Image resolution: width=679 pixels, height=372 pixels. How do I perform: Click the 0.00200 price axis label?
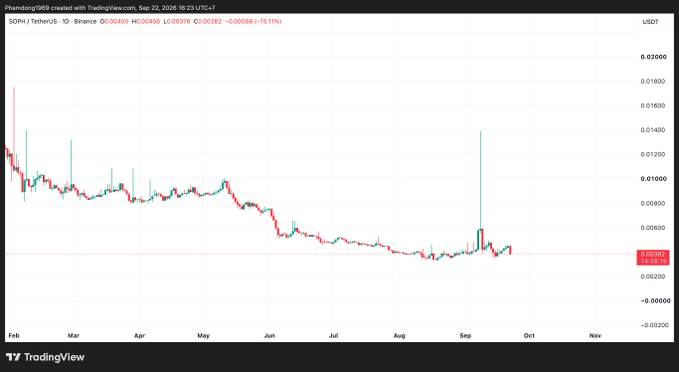pos(653,276)
